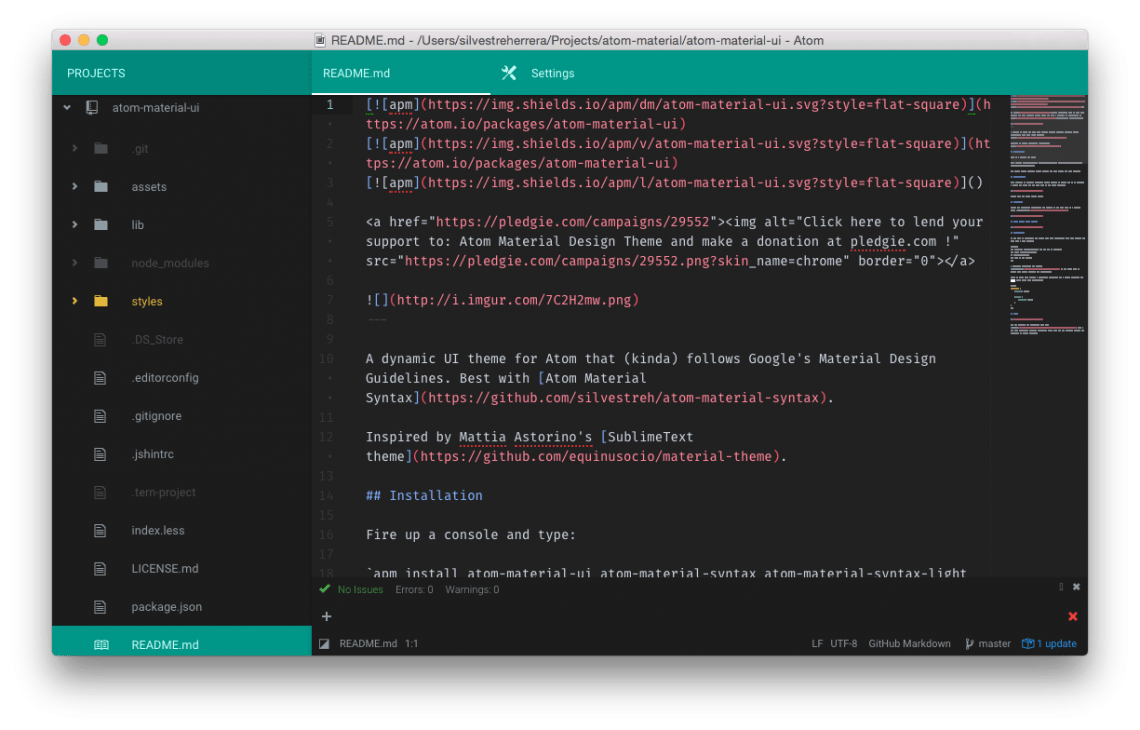Click the assets folder icon
The width and height of the screenshot is (1140, 730).
point(101,187)
